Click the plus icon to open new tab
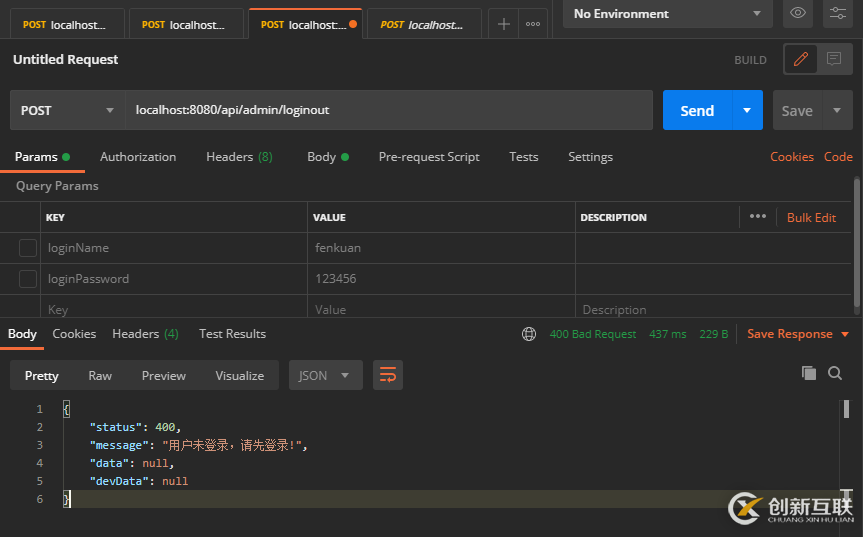863x537 pixels. click(504, 24)
